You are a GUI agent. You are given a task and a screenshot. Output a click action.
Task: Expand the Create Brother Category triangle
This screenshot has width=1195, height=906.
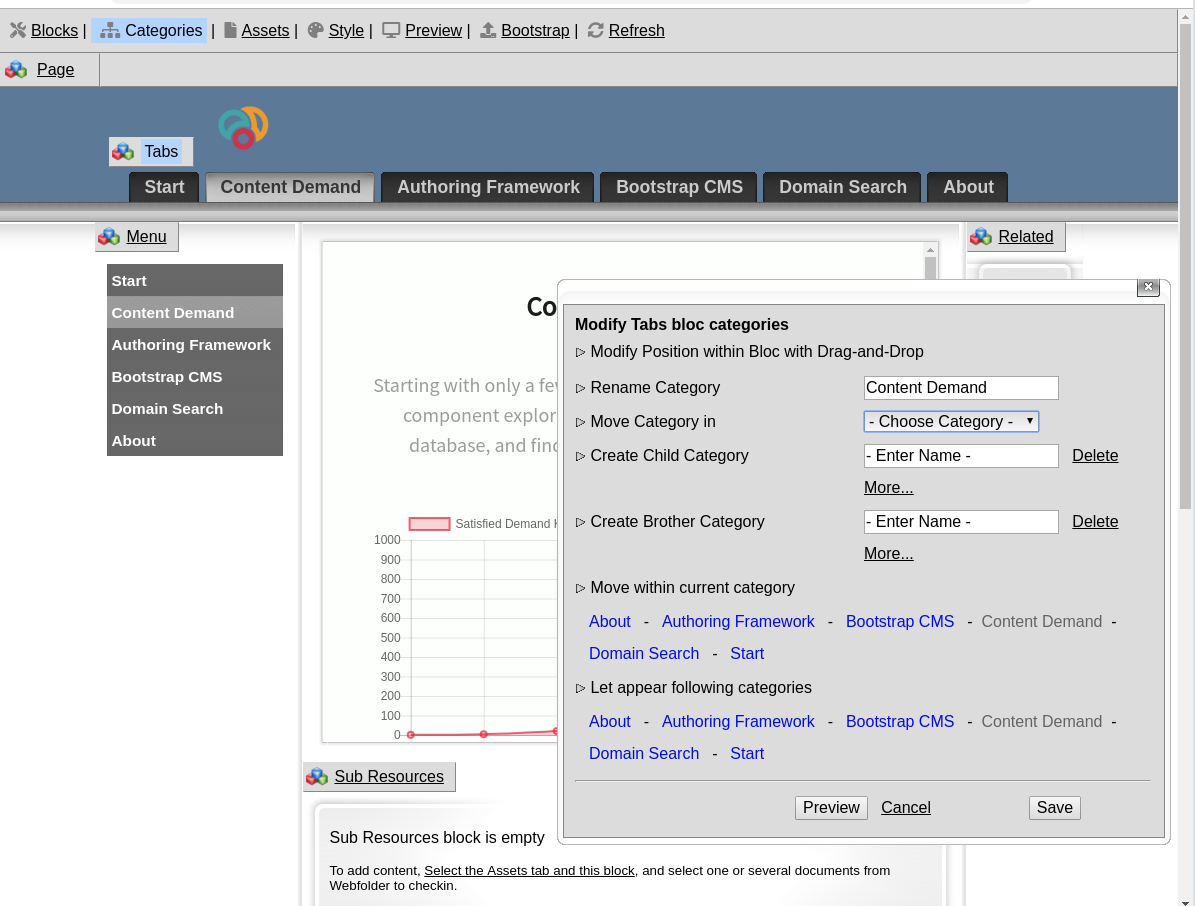click(x=581, y=522)
